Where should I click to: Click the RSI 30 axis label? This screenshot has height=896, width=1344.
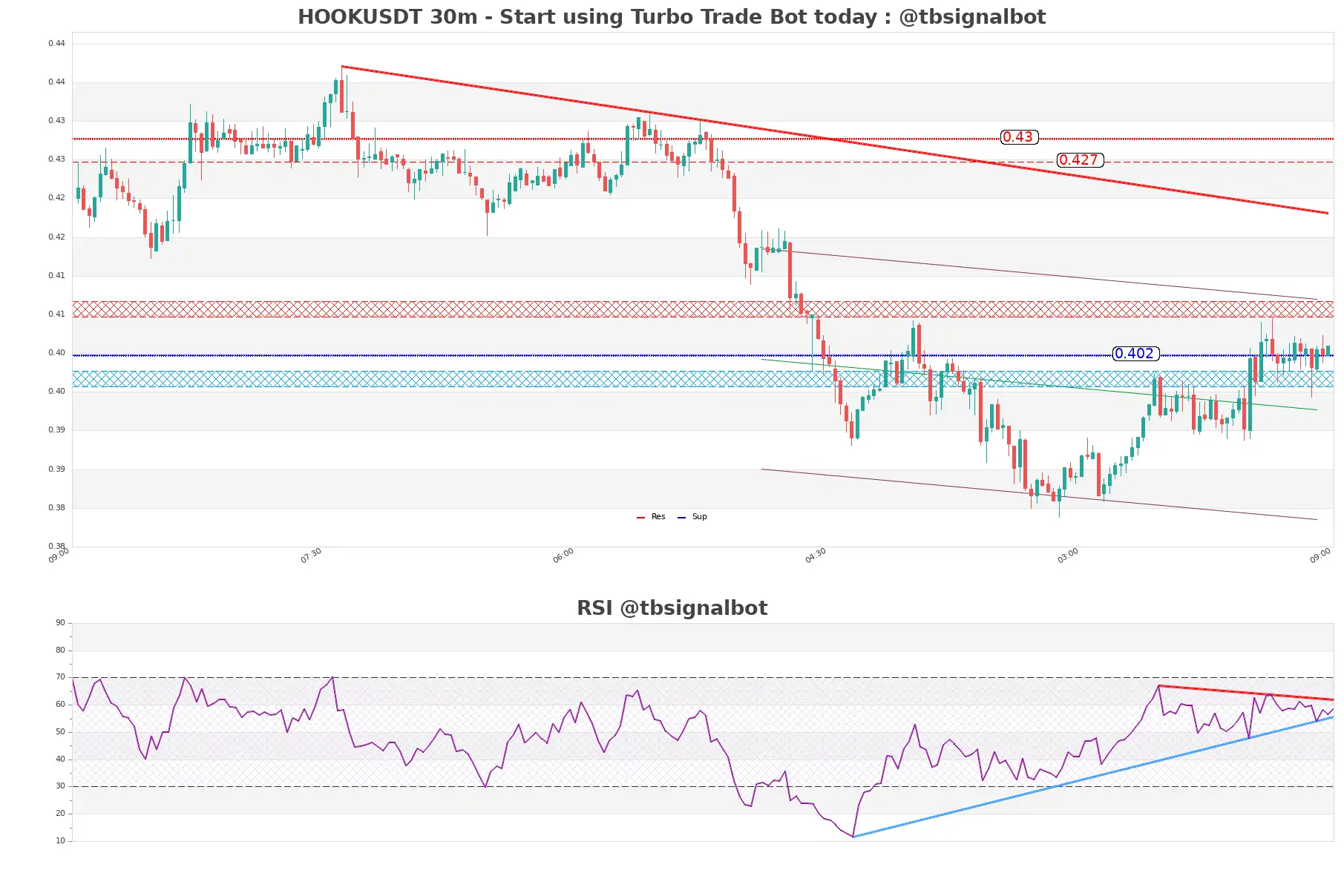(60, 786)
